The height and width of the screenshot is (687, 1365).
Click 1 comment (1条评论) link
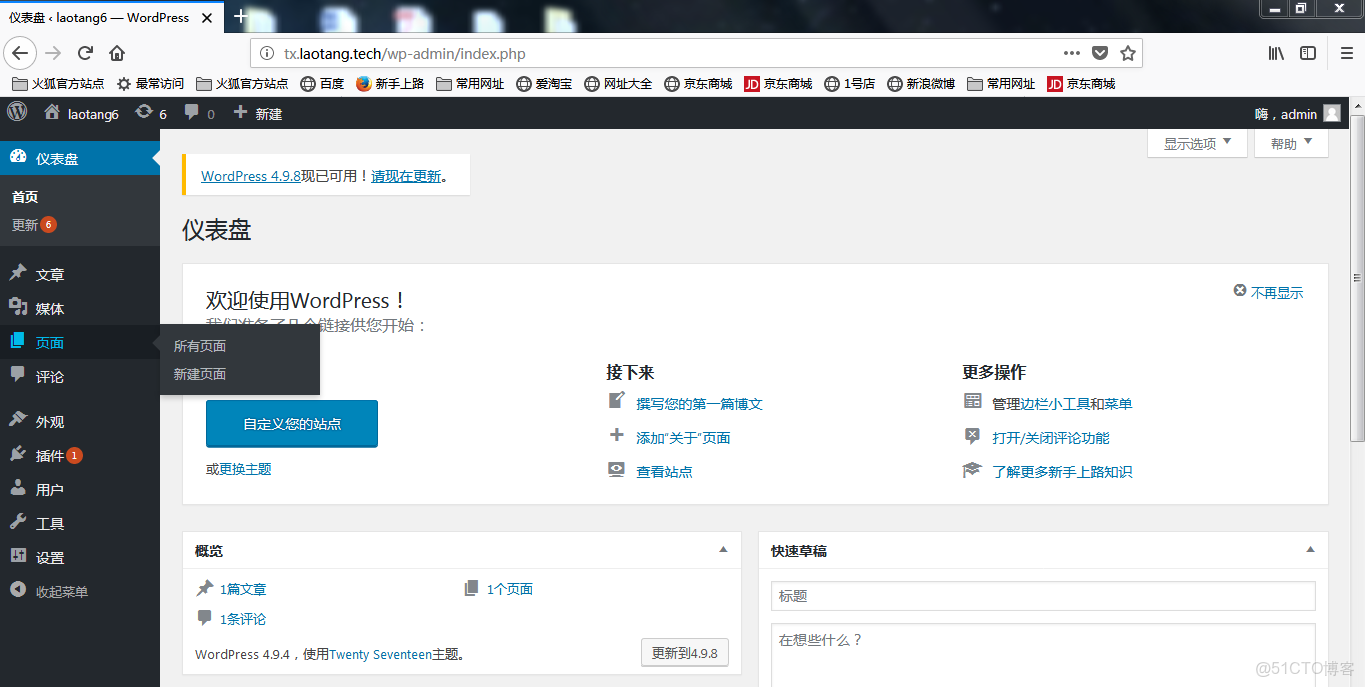(x=243, y=619)
